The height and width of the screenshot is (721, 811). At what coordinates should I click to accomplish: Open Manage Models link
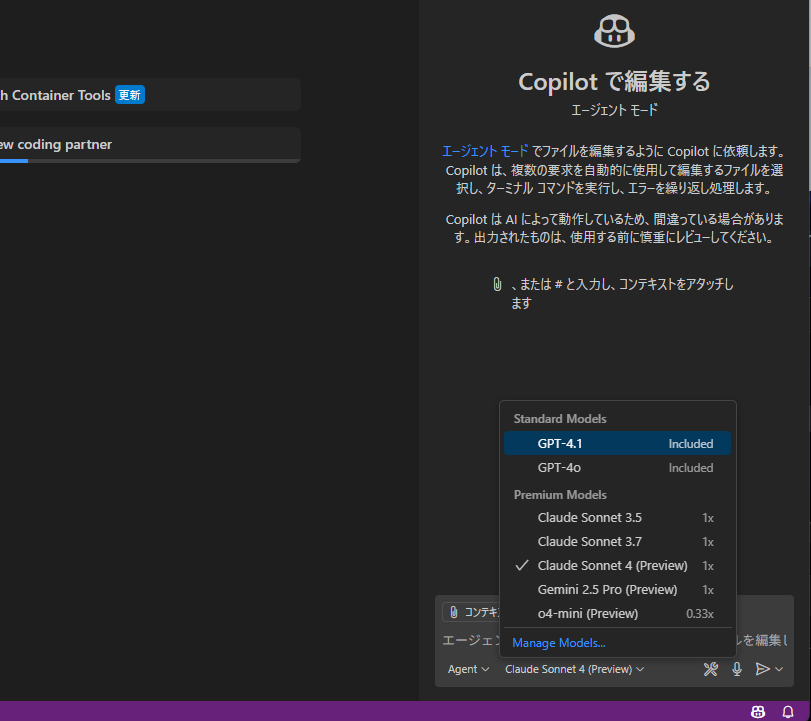(x=559, y=643)
